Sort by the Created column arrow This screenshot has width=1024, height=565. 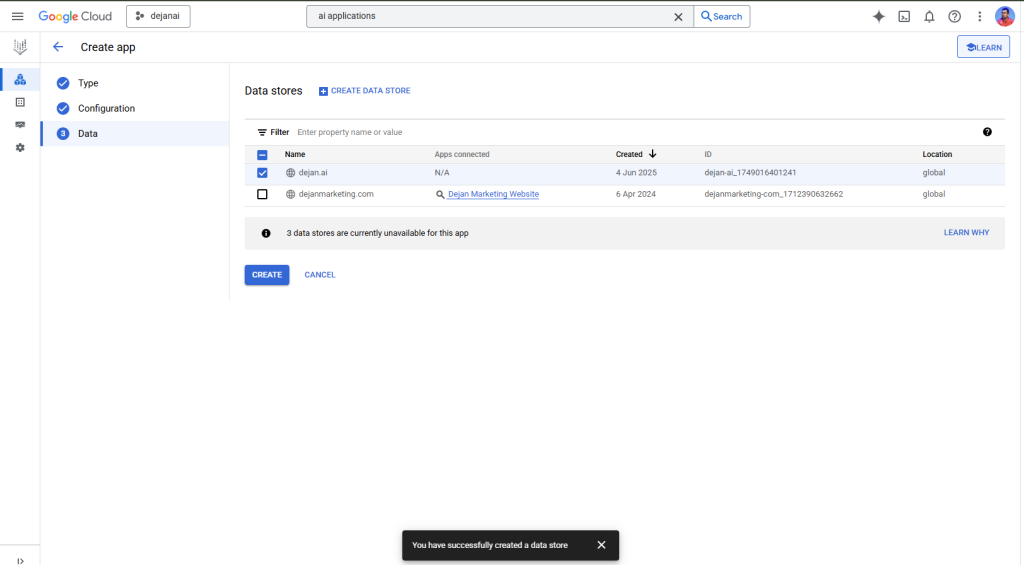coord(653,154)
